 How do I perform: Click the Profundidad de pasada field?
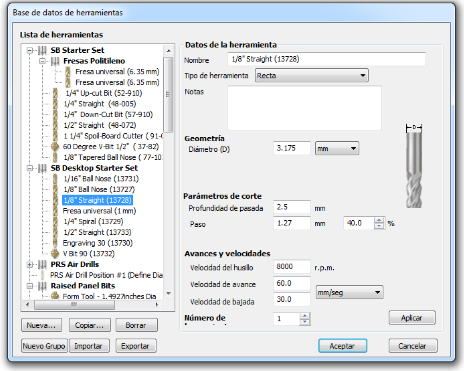pos(292,207)
